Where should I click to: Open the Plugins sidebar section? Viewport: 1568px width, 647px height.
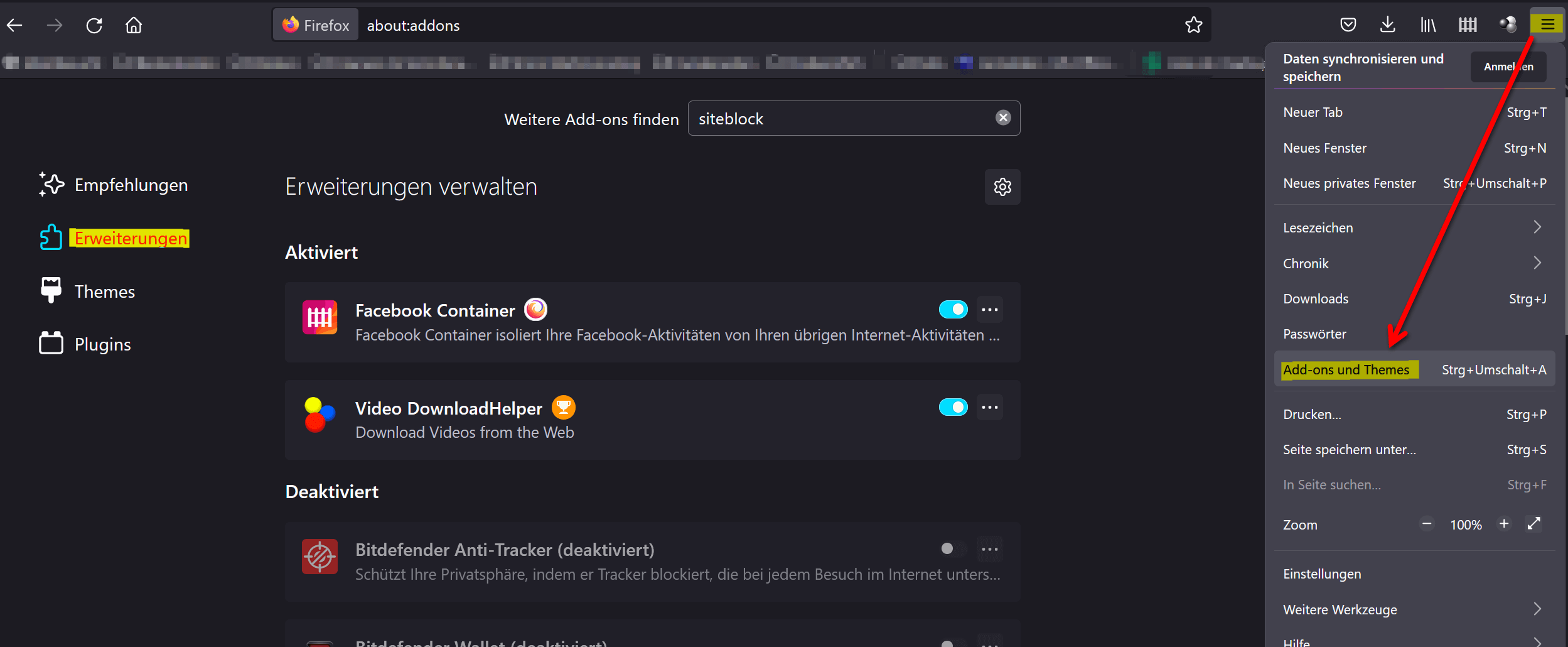pyautogui.click(x=85, y=344)
